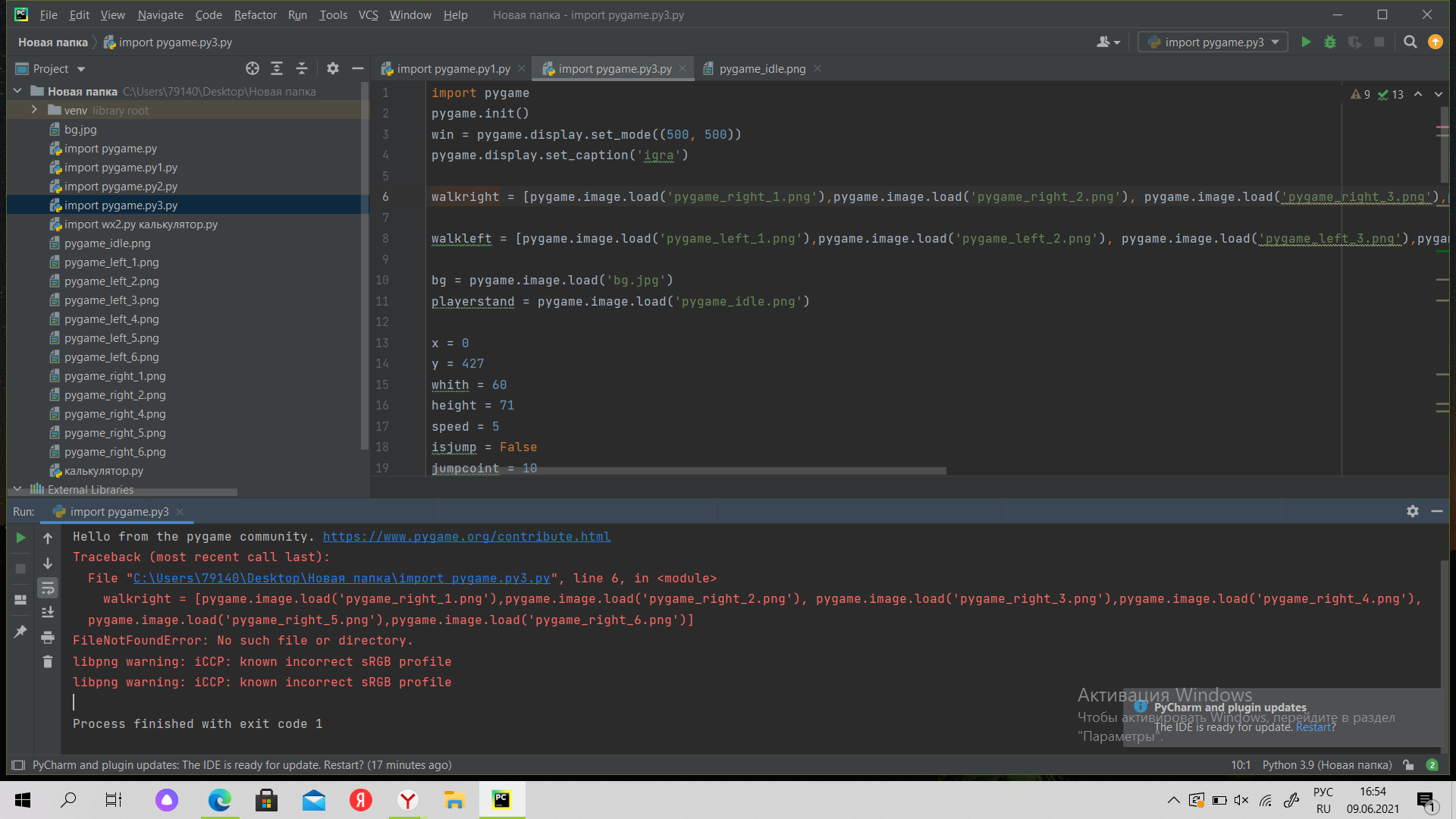Expand the venv library root folder

(34, 110)
